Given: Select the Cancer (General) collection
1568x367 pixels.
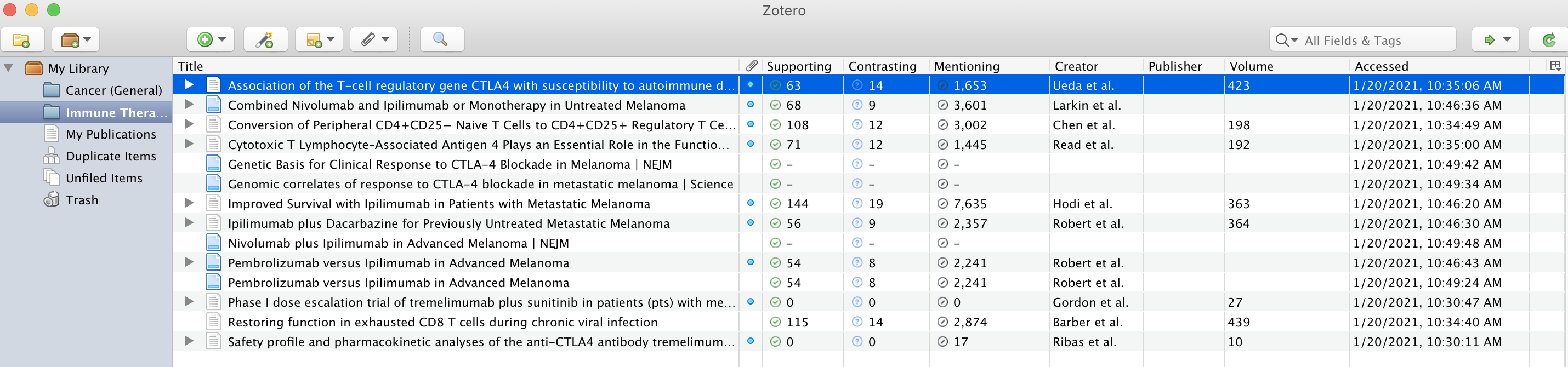Looking at the screenshot, I should tap(113, 91).
